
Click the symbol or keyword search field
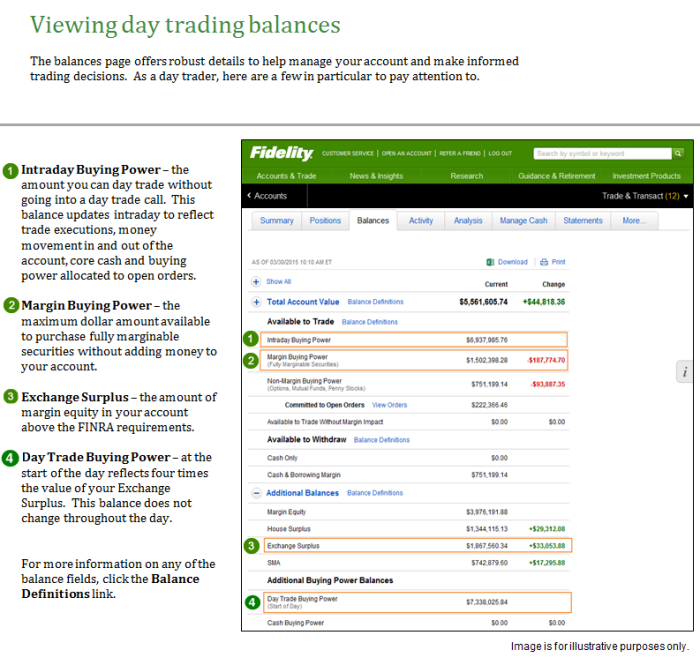(x=602, y=153)
